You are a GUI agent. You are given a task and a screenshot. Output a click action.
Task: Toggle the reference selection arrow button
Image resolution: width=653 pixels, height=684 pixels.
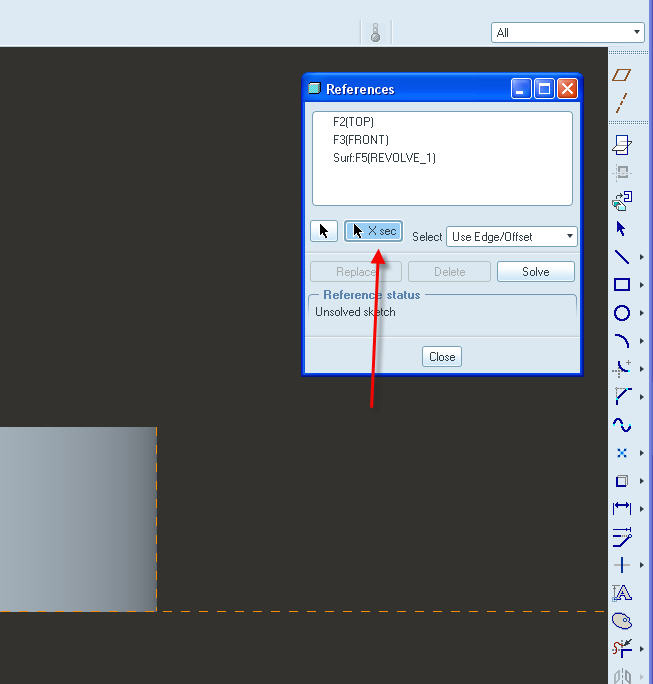[x=324, y=231]
